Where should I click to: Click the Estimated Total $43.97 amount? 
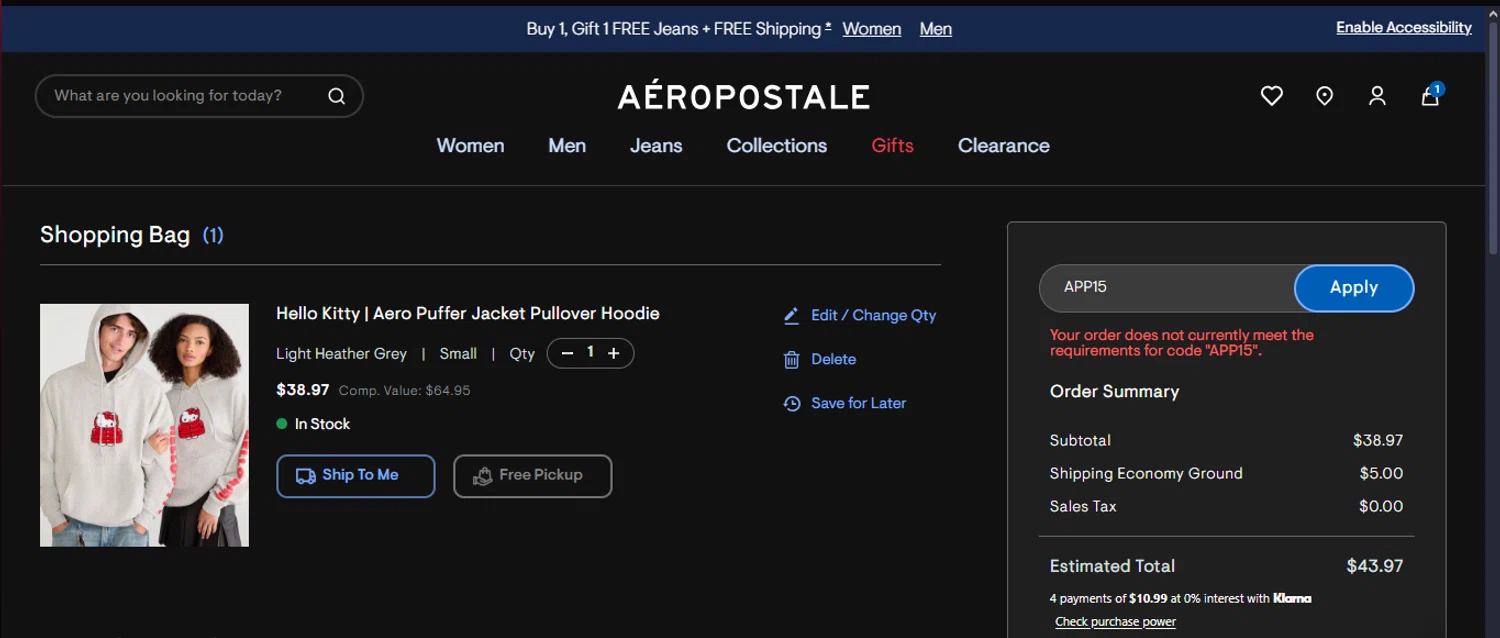click(1374, 566)
